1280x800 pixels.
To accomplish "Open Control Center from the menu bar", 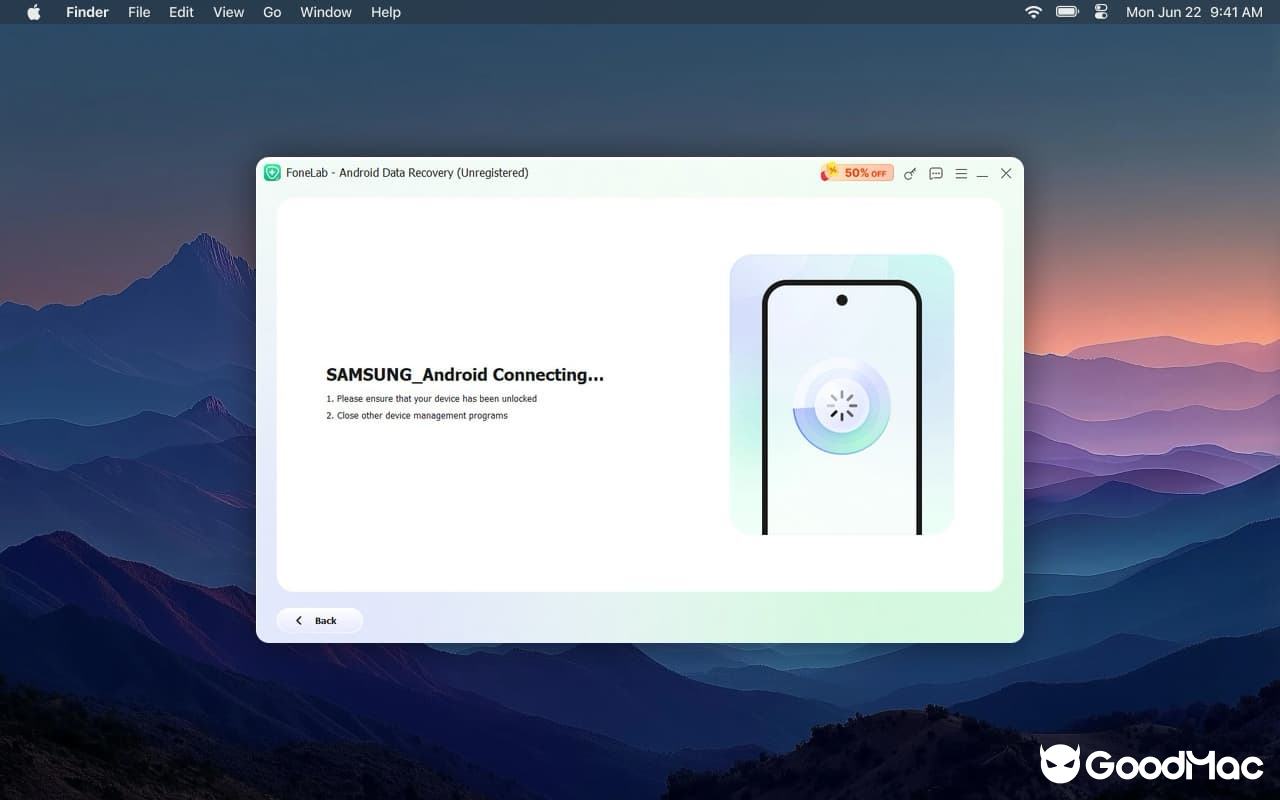I will (1101, 12).
